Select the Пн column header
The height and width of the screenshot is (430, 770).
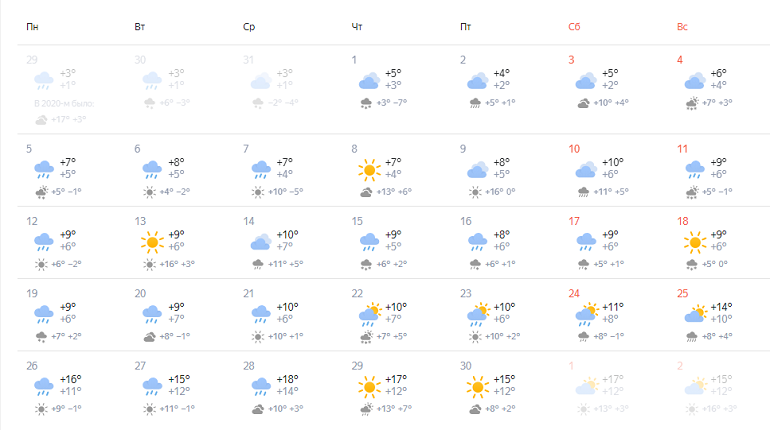coord(32,27)
